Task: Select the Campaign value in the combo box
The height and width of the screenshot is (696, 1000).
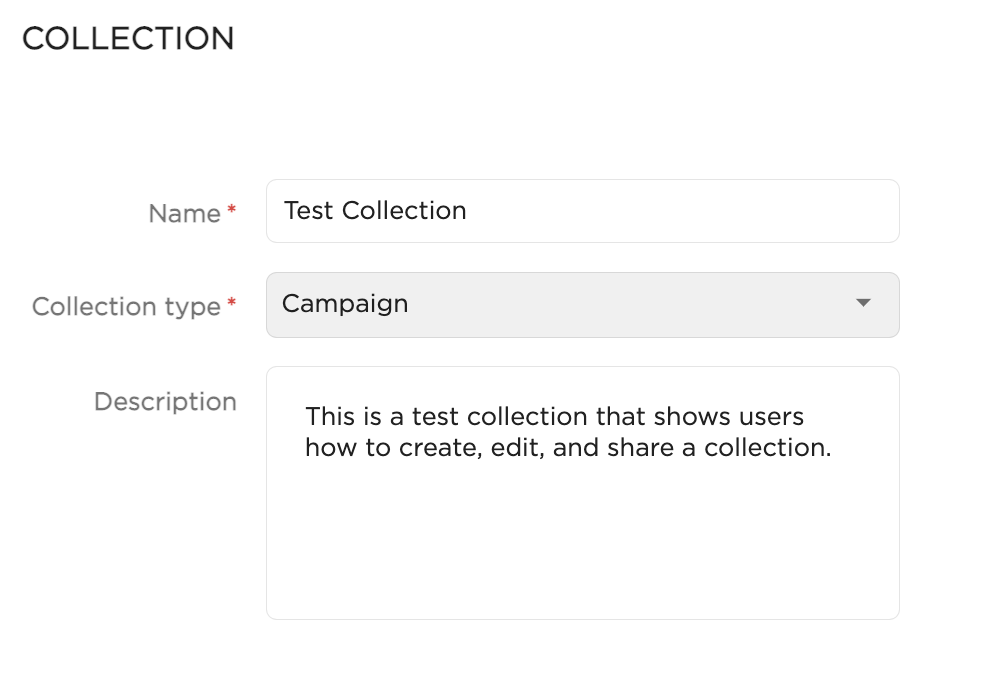Action: point(345,303)
